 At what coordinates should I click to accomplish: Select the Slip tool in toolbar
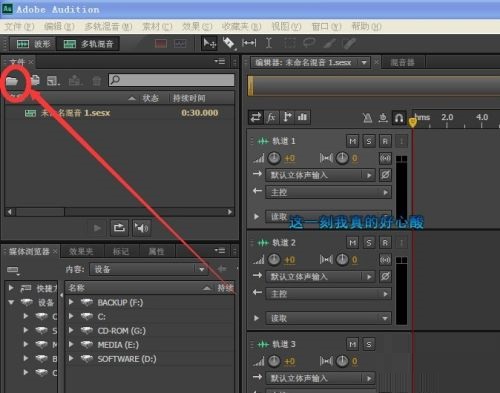(x=249, y=43)
